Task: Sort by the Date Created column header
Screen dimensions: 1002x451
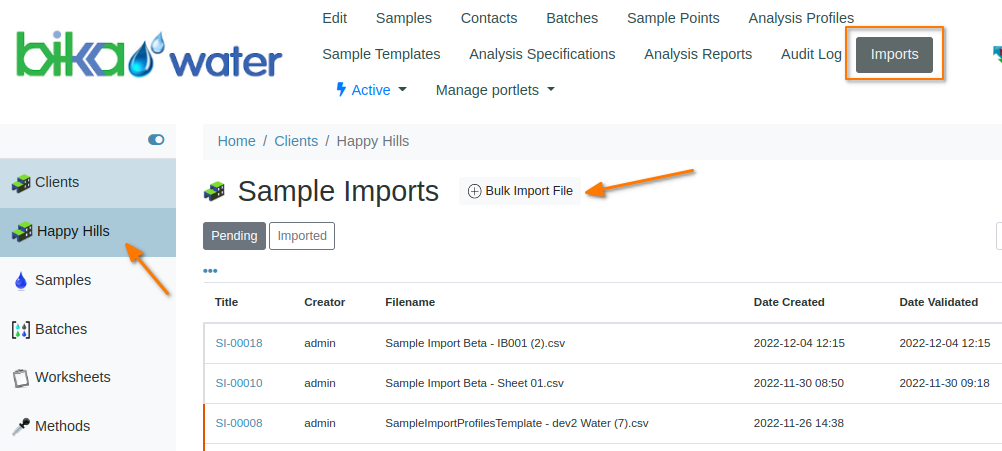Action: [x=789, y=302]
